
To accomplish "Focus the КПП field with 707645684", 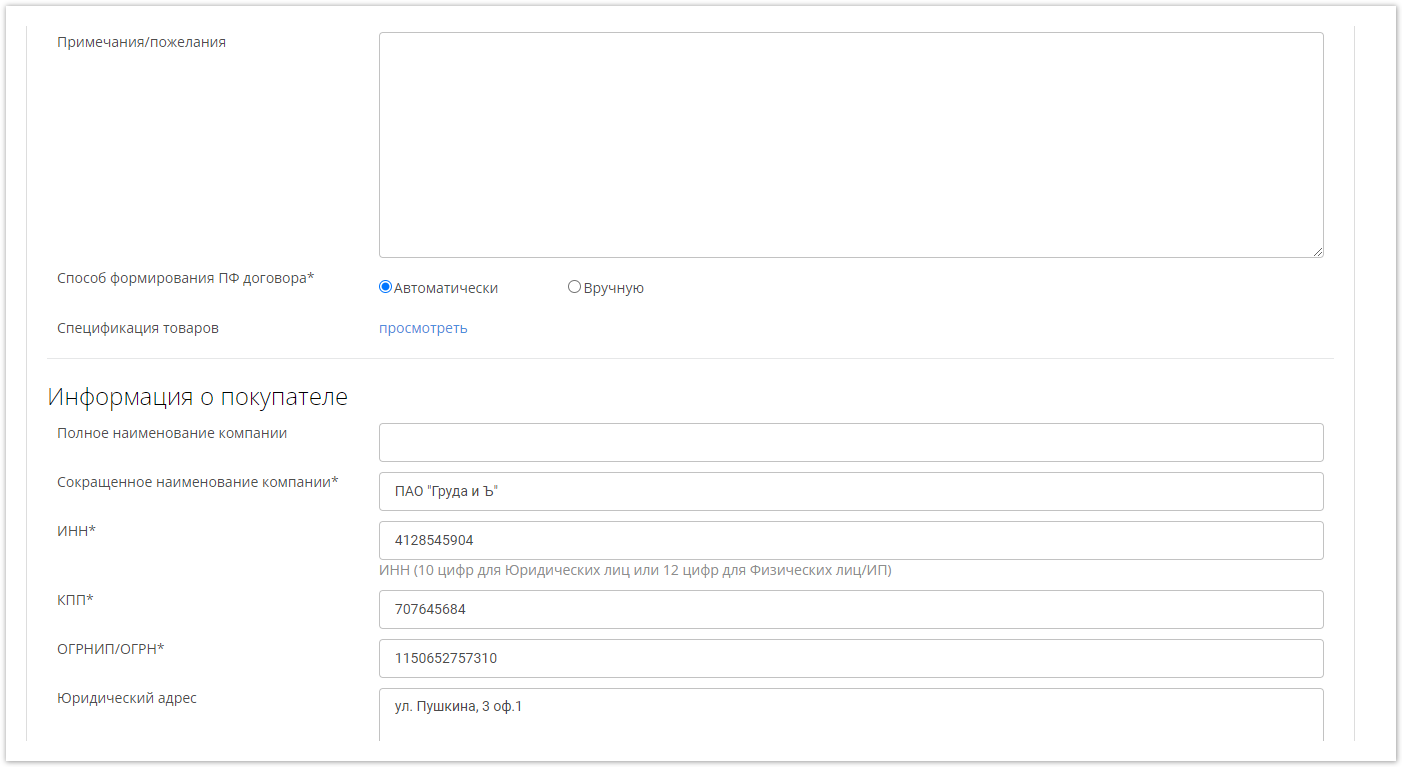I will 850,609.
